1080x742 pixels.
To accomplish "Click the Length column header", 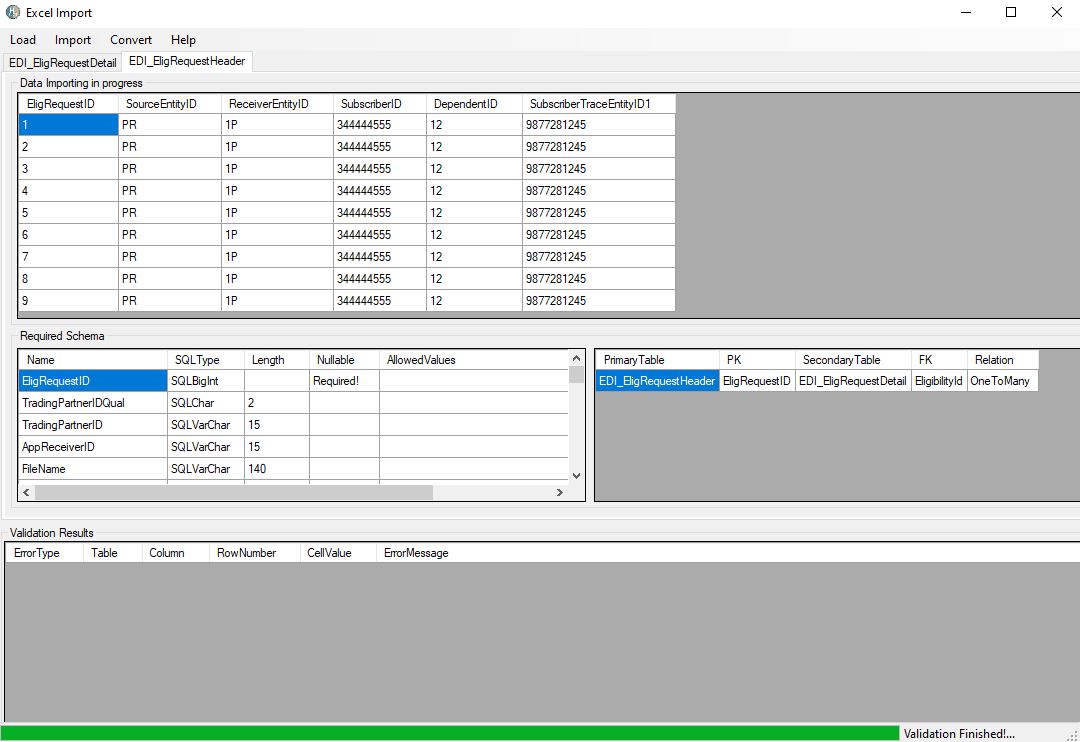I will (277, 360).
